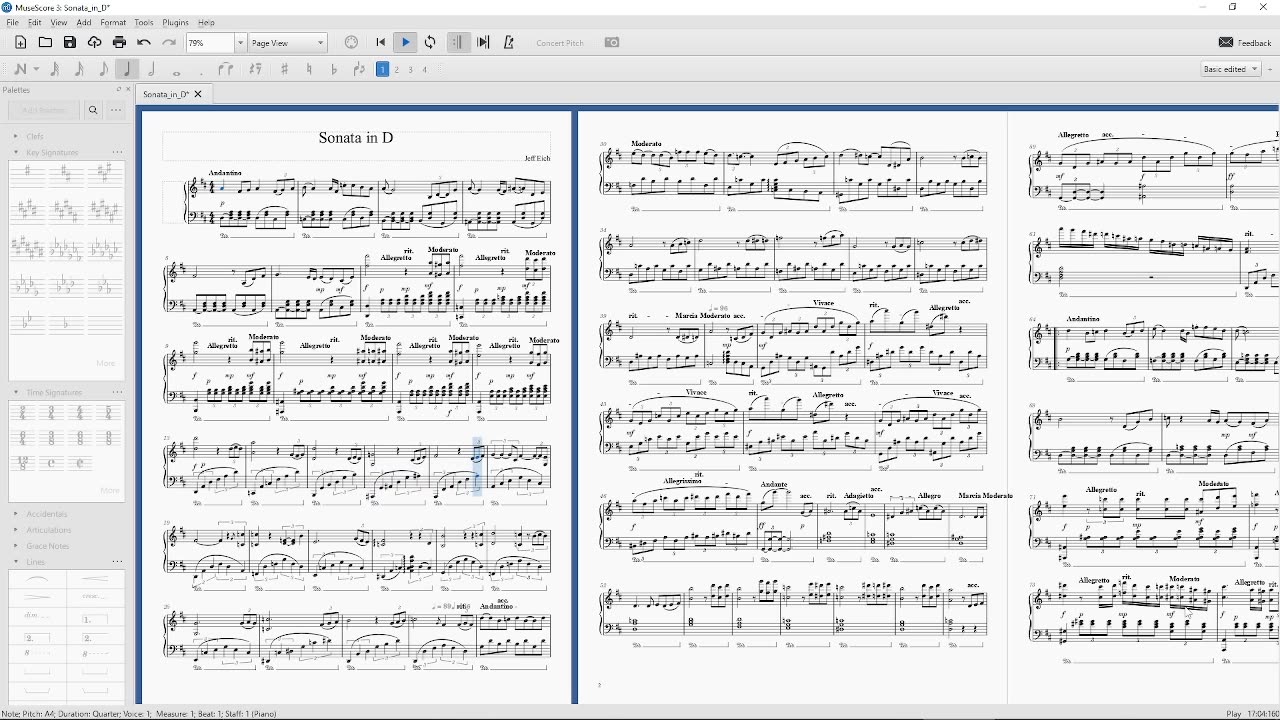Apply flat accidental
This screenshot has height=720, width=1280.
(x=334, y=69)
